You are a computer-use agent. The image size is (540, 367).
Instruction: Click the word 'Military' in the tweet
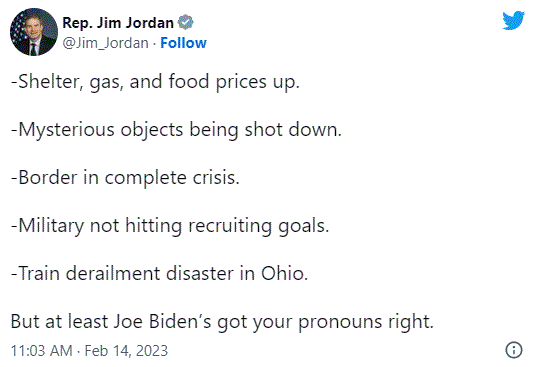(x=51, y=226)
